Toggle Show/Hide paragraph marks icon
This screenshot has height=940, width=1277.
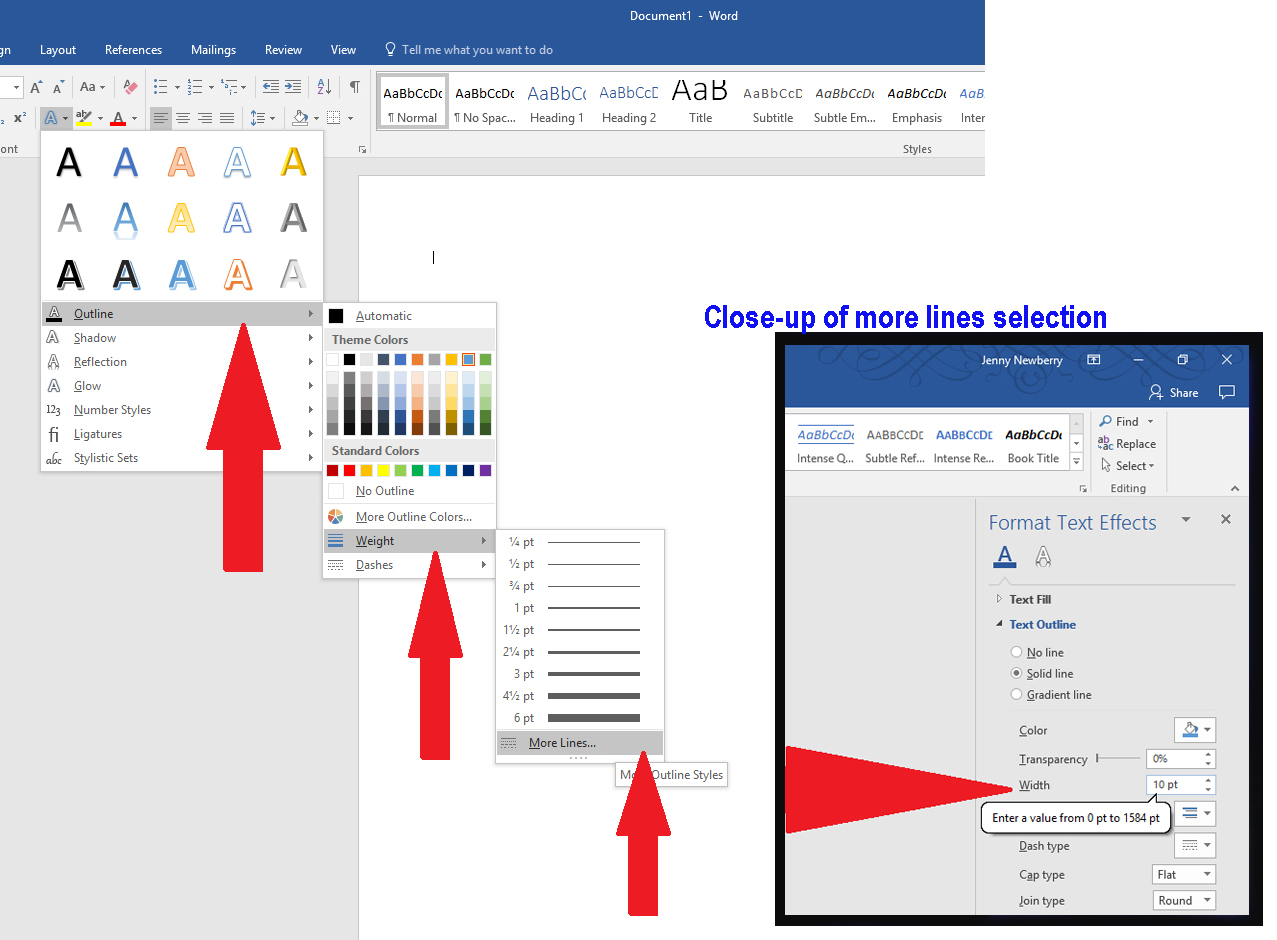coord(354,87)
